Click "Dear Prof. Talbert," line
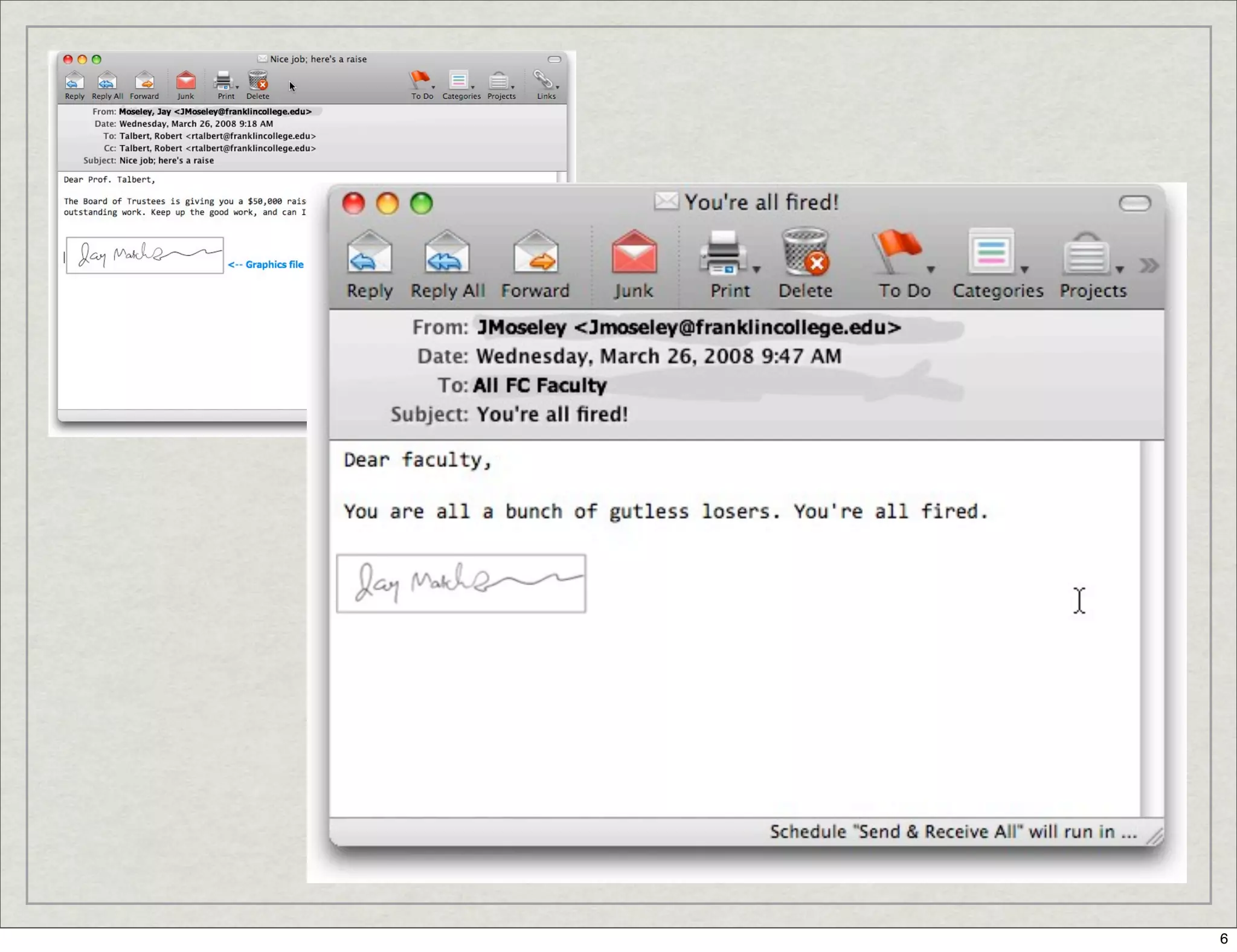This screenshot has height=952, width=1237. point(109,179)
